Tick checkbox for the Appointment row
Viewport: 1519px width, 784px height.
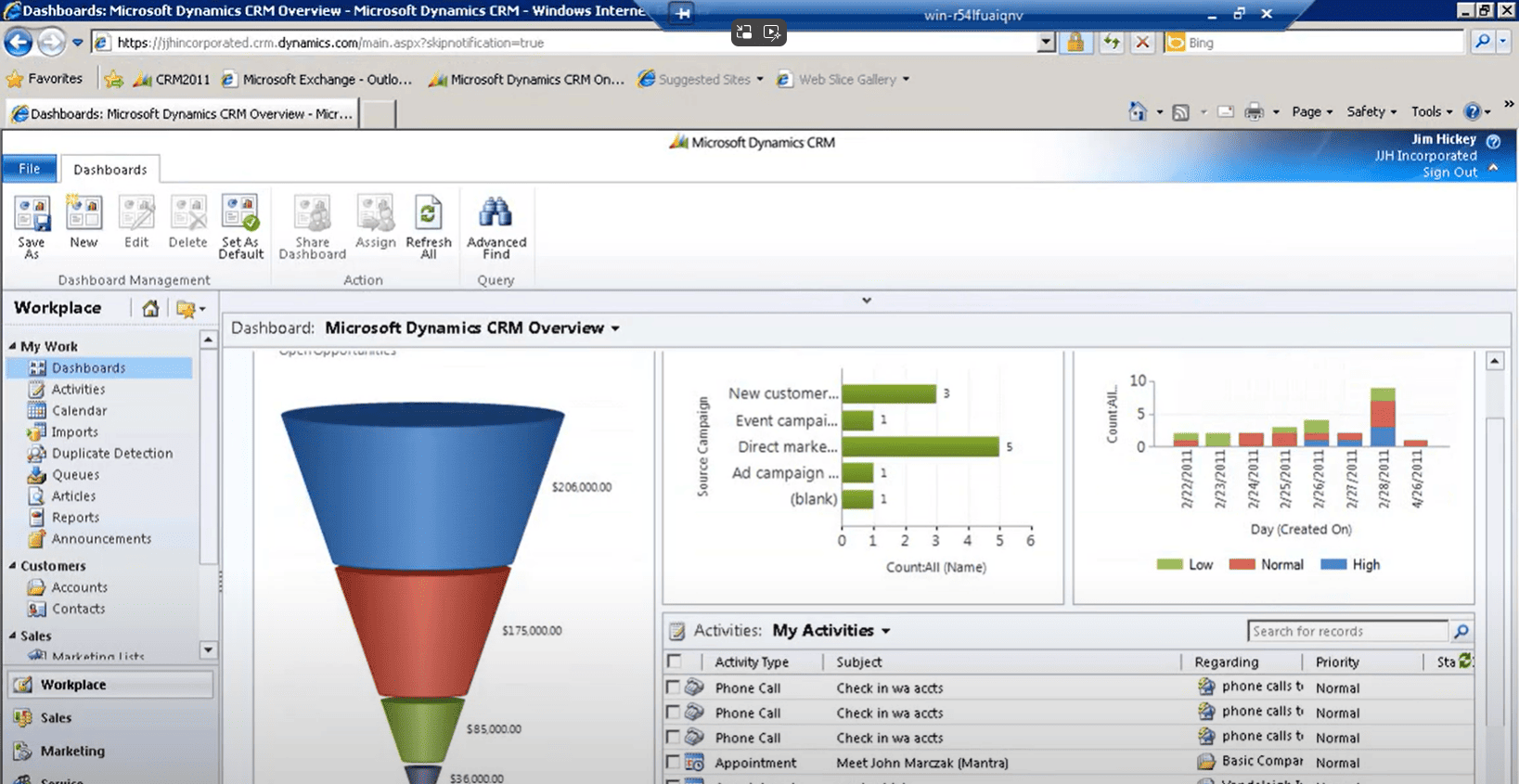click(674, 763)
